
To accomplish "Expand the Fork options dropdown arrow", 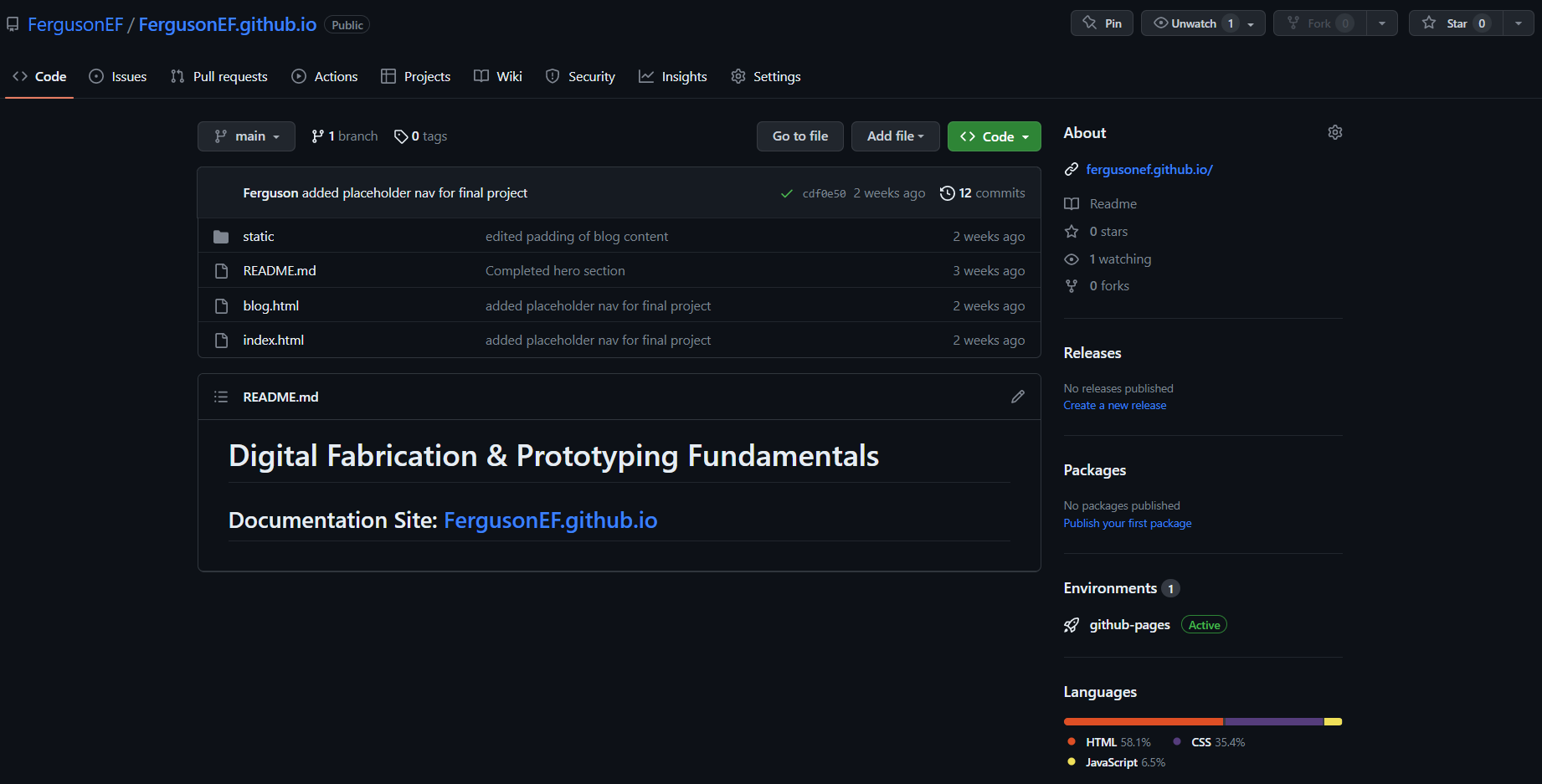I will pyautogui.click(x=1382, y=23).
